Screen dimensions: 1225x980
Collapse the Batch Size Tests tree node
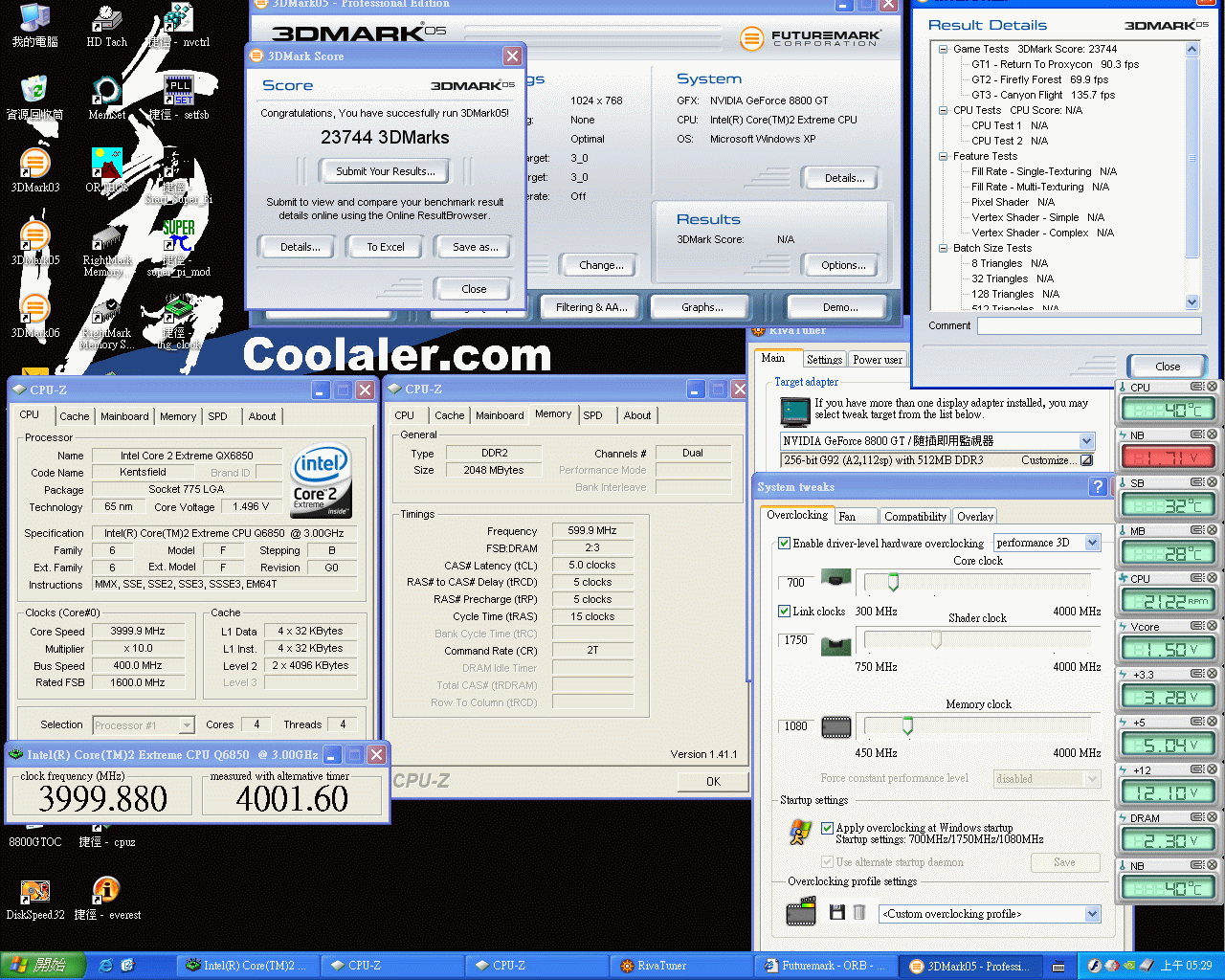pyautogui.click(x=944, y=248)
